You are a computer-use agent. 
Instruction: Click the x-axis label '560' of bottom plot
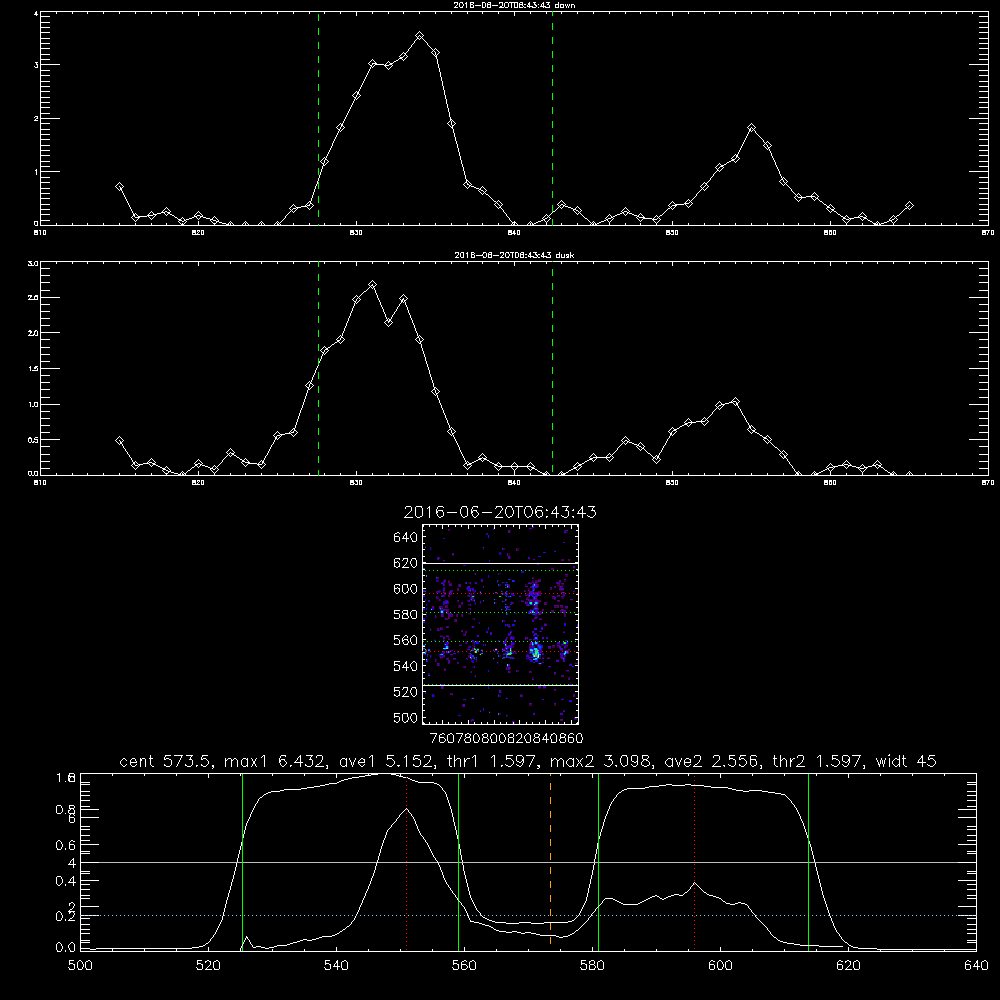tap(464, 966)
